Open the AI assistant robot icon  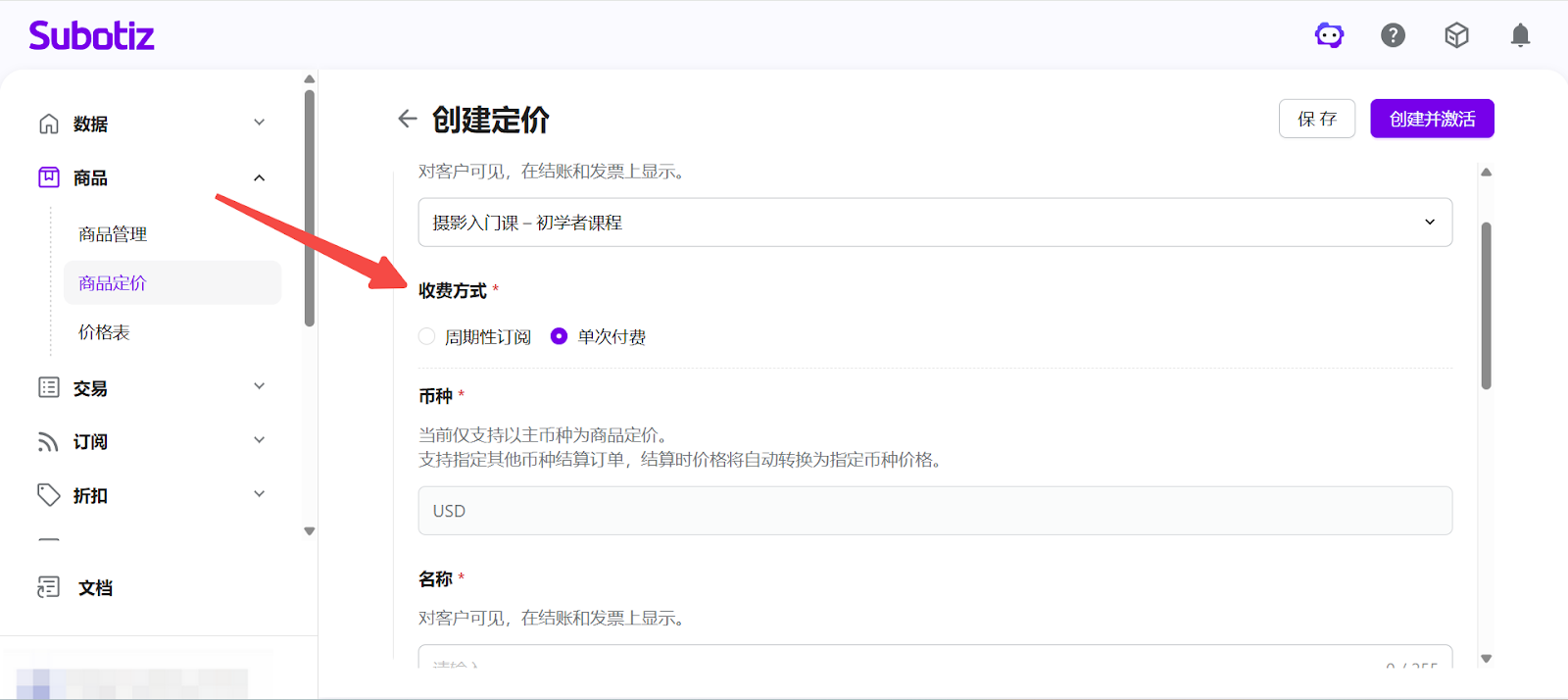pyautogui.click(x=1329, y=36)
